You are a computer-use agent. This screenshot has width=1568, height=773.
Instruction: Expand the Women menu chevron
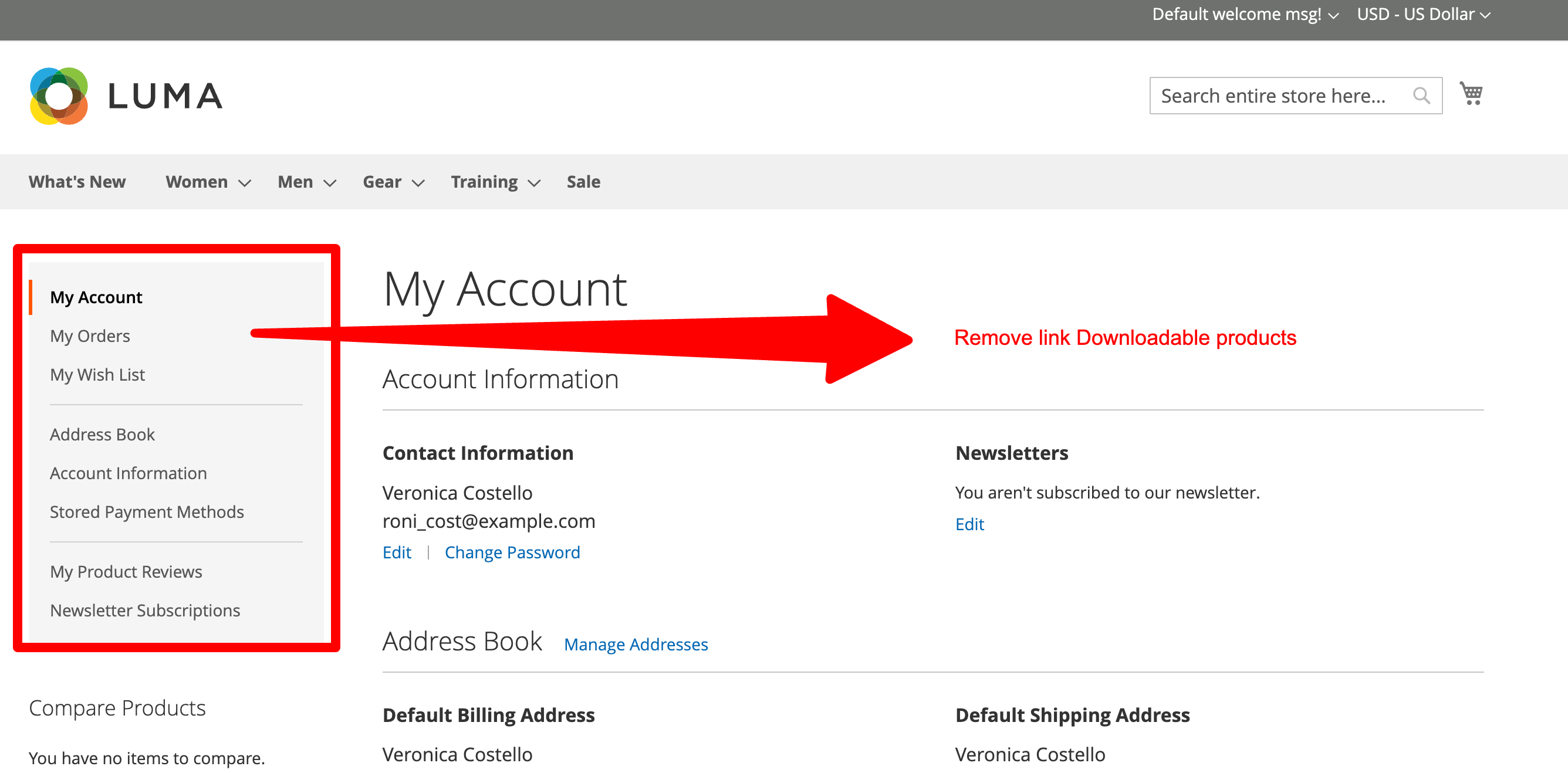[245, 182]
